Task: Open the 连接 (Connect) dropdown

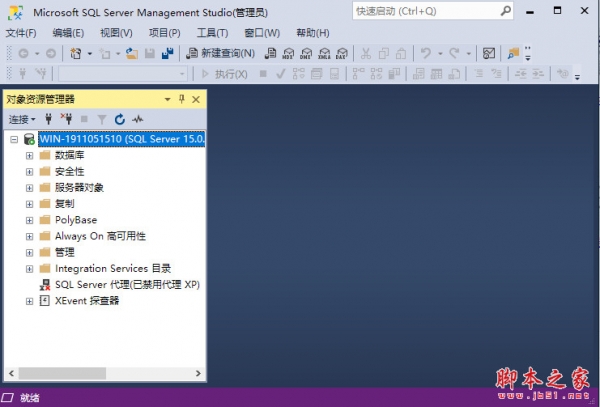Action: [20, 119]
